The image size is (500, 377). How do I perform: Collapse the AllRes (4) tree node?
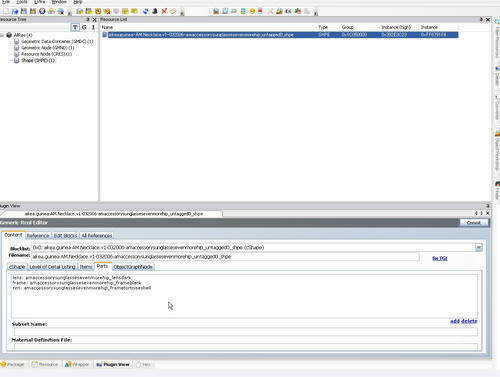tap(2, 35)
